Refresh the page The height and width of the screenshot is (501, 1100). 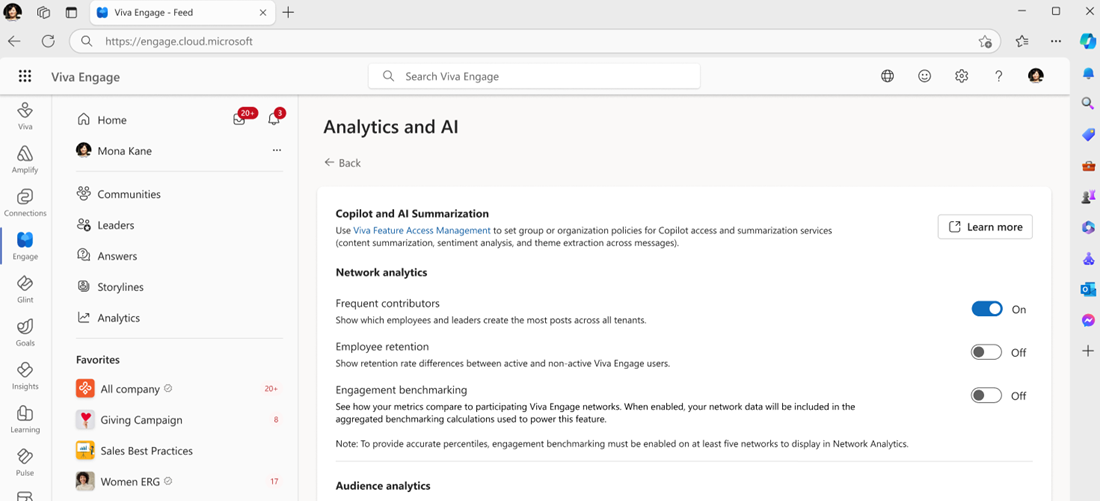(x=48, y=41)
